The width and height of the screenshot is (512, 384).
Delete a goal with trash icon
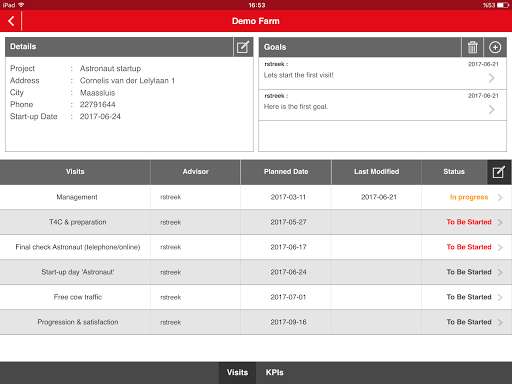click(x=472, y=47)
